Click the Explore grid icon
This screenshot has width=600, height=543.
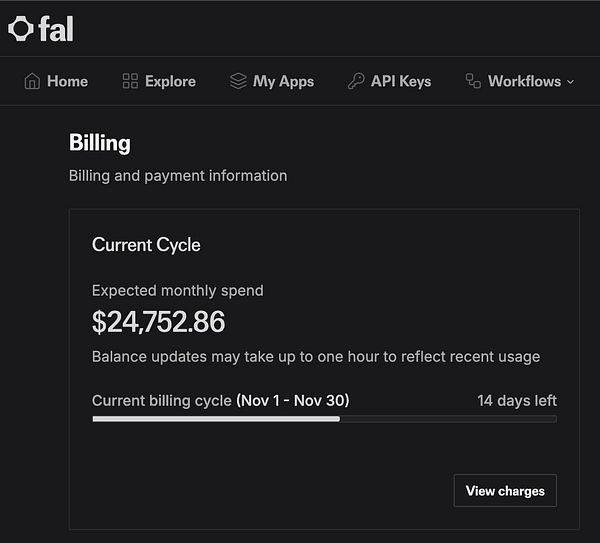tap(130, 81)
